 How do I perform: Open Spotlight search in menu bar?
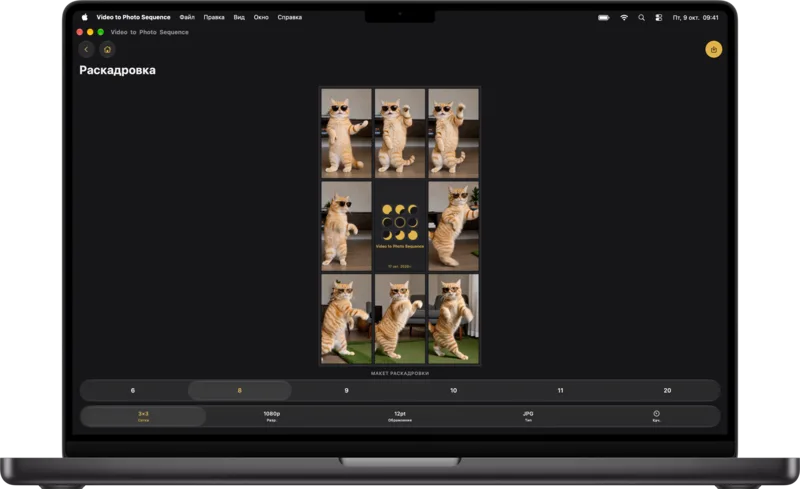pyautogui.click(x=641, y=17)
